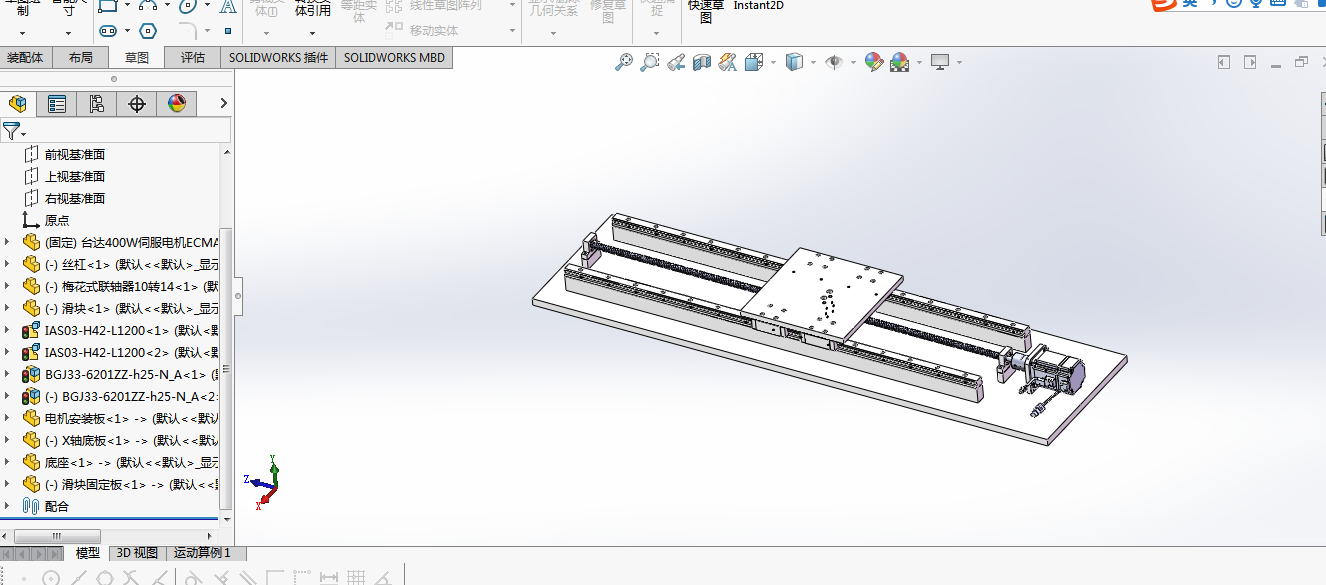Click Previous View icon

tap(676, 62)
